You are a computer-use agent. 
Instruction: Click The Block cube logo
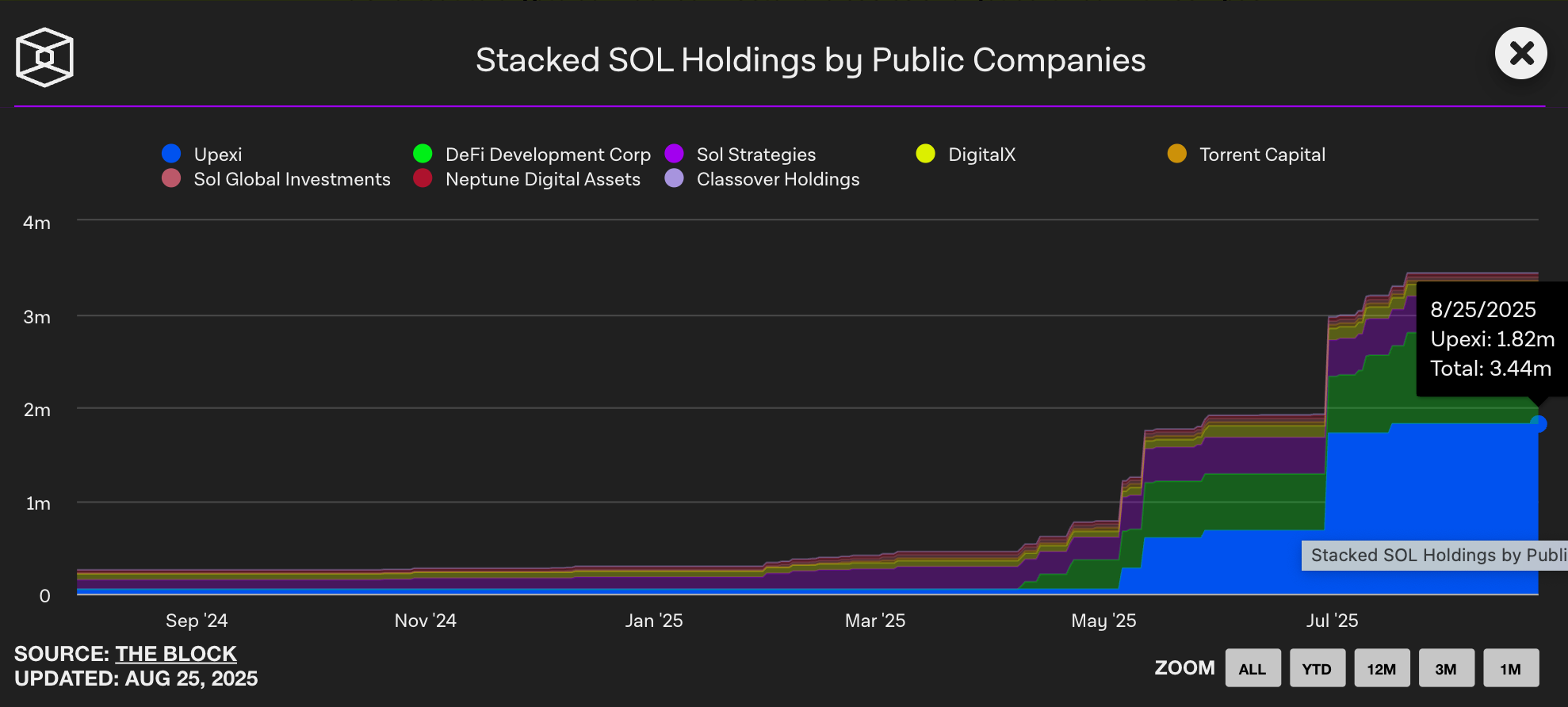click(44, 57)
